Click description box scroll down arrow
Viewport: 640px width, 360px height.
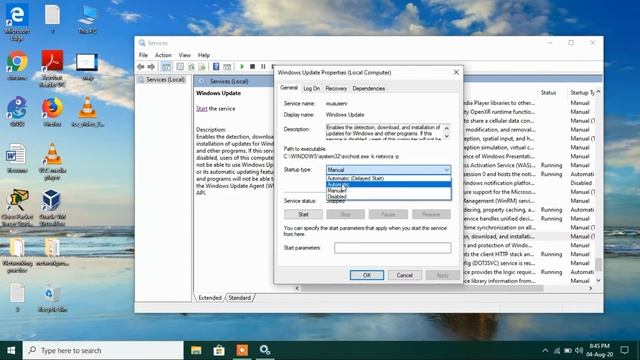click(447, 136)
